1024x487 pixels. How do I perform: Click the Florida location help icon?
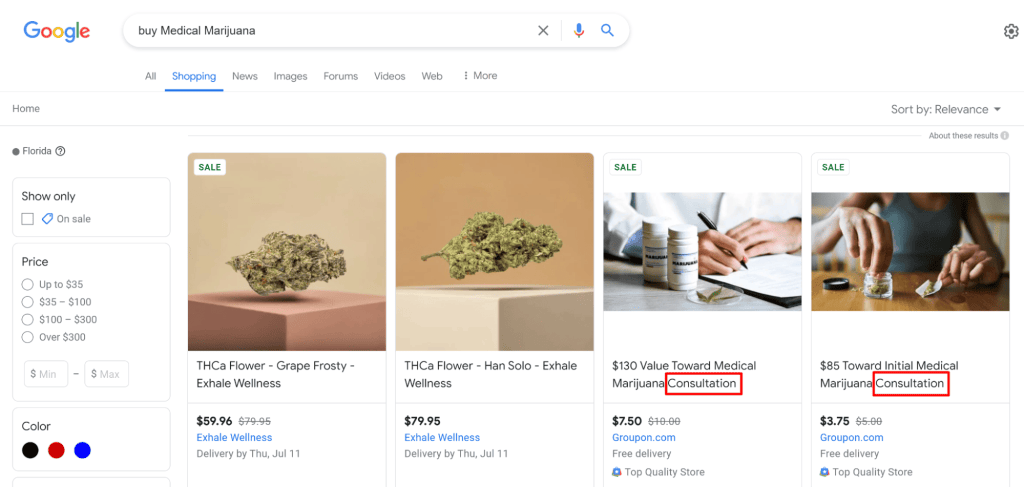point(60,152)
